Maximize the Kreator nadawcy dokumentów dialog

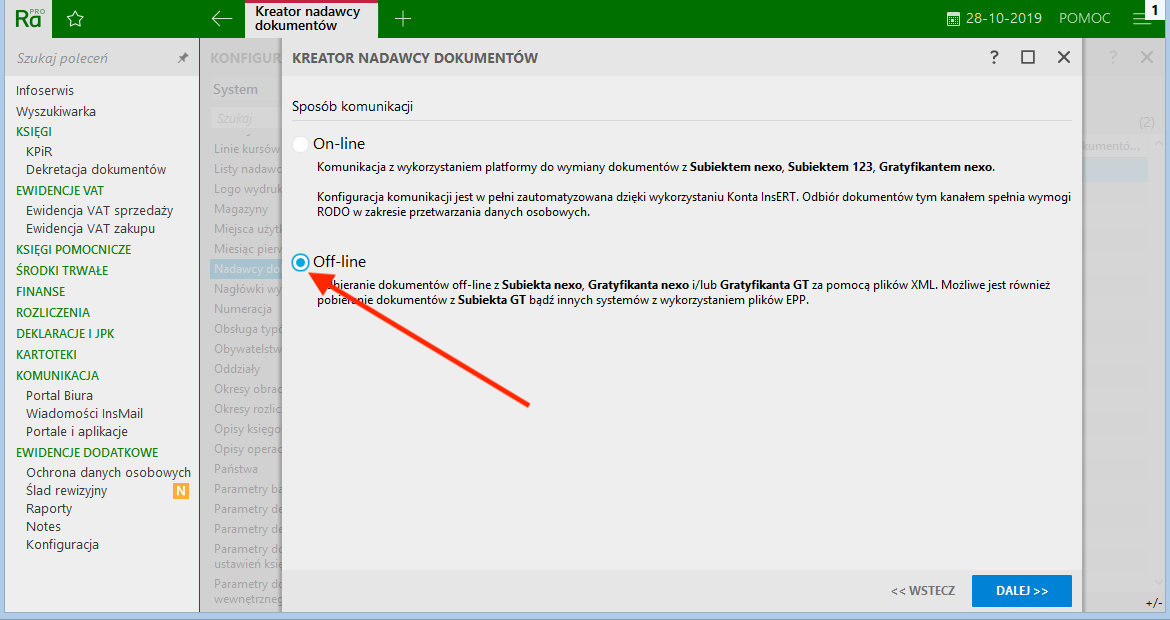[1028, 58]
